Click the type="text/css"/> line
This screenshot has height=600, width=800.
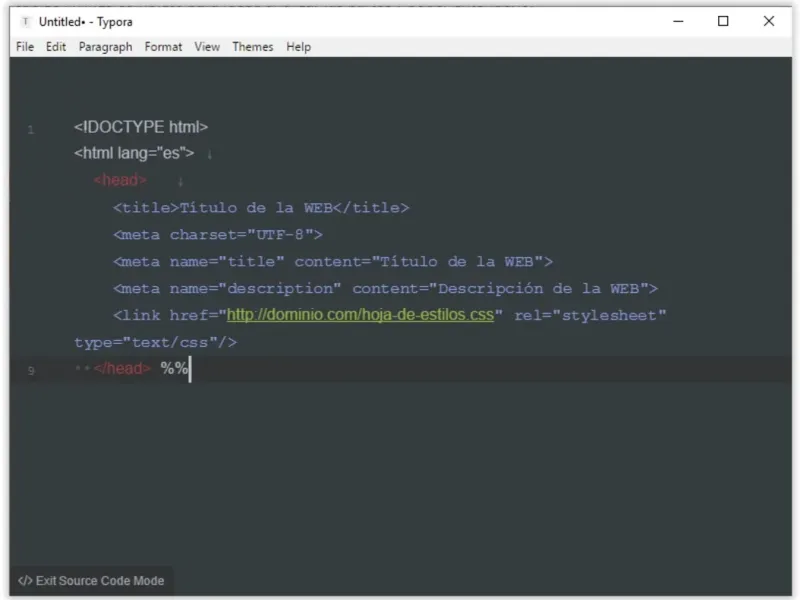coord(156,342)
